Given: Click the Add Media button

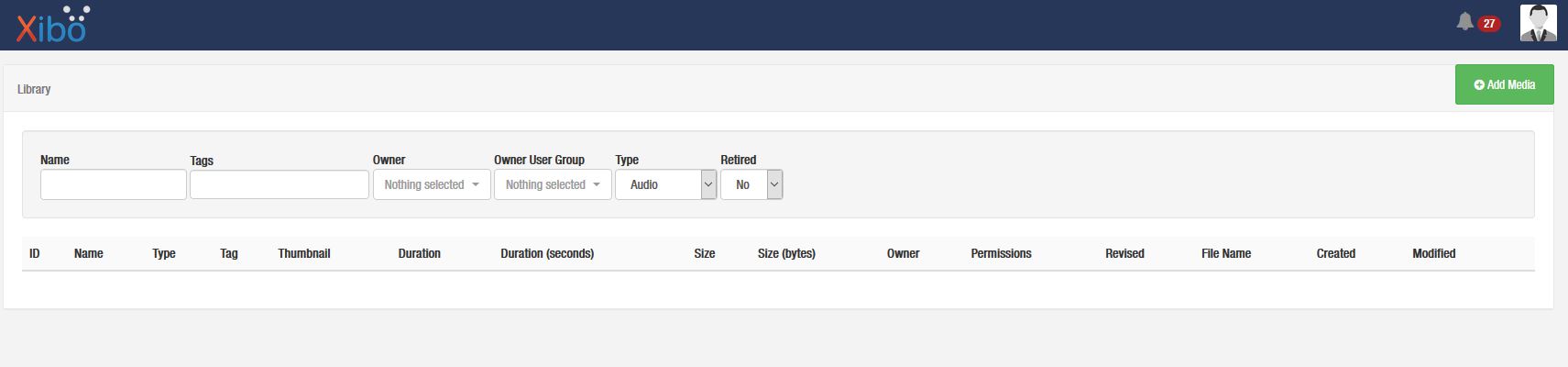Looking at the screenshot, I should (x=1504, y=84).
